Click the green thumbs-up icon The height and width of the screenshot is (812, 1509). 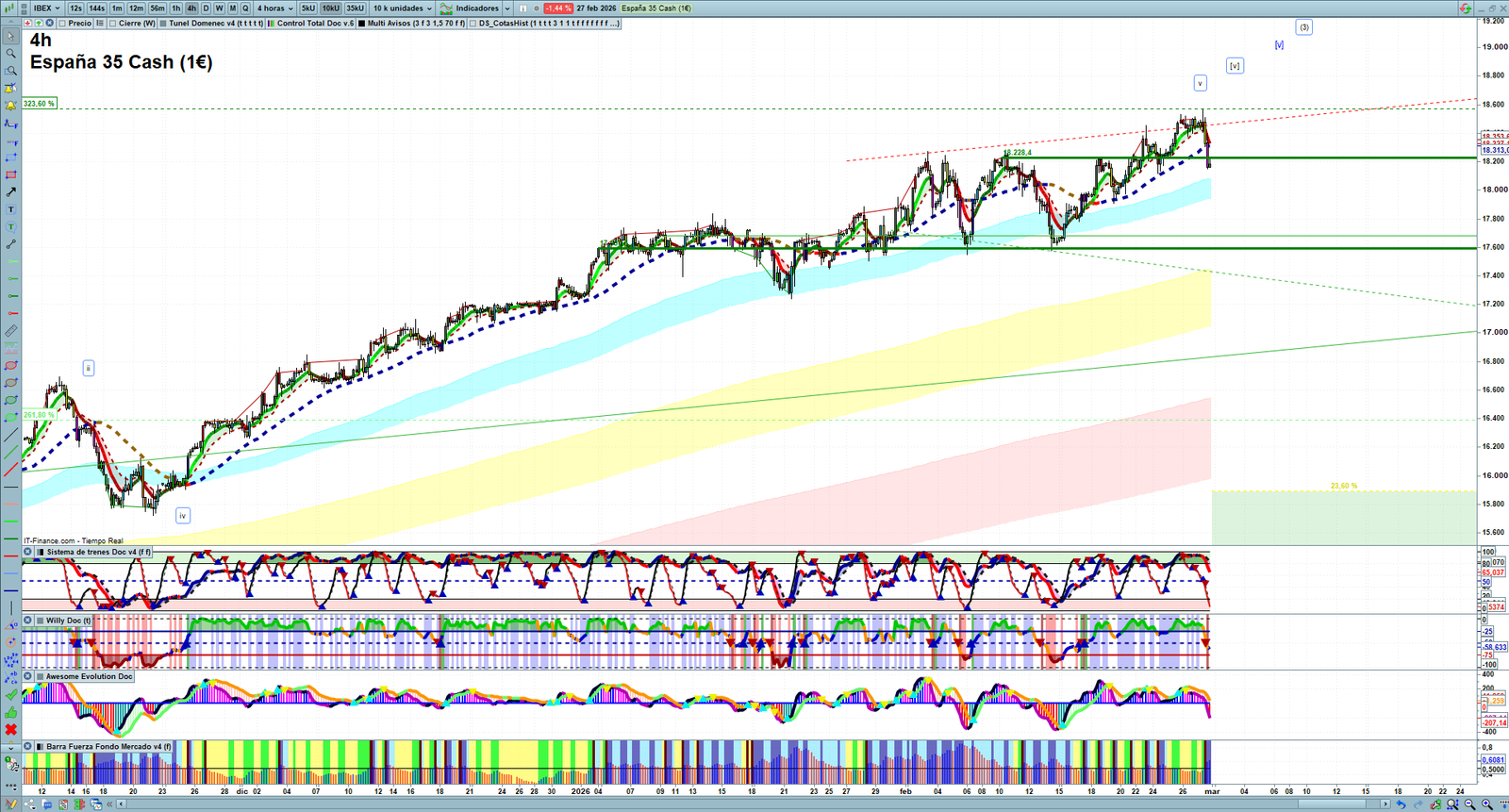[10, 712]
